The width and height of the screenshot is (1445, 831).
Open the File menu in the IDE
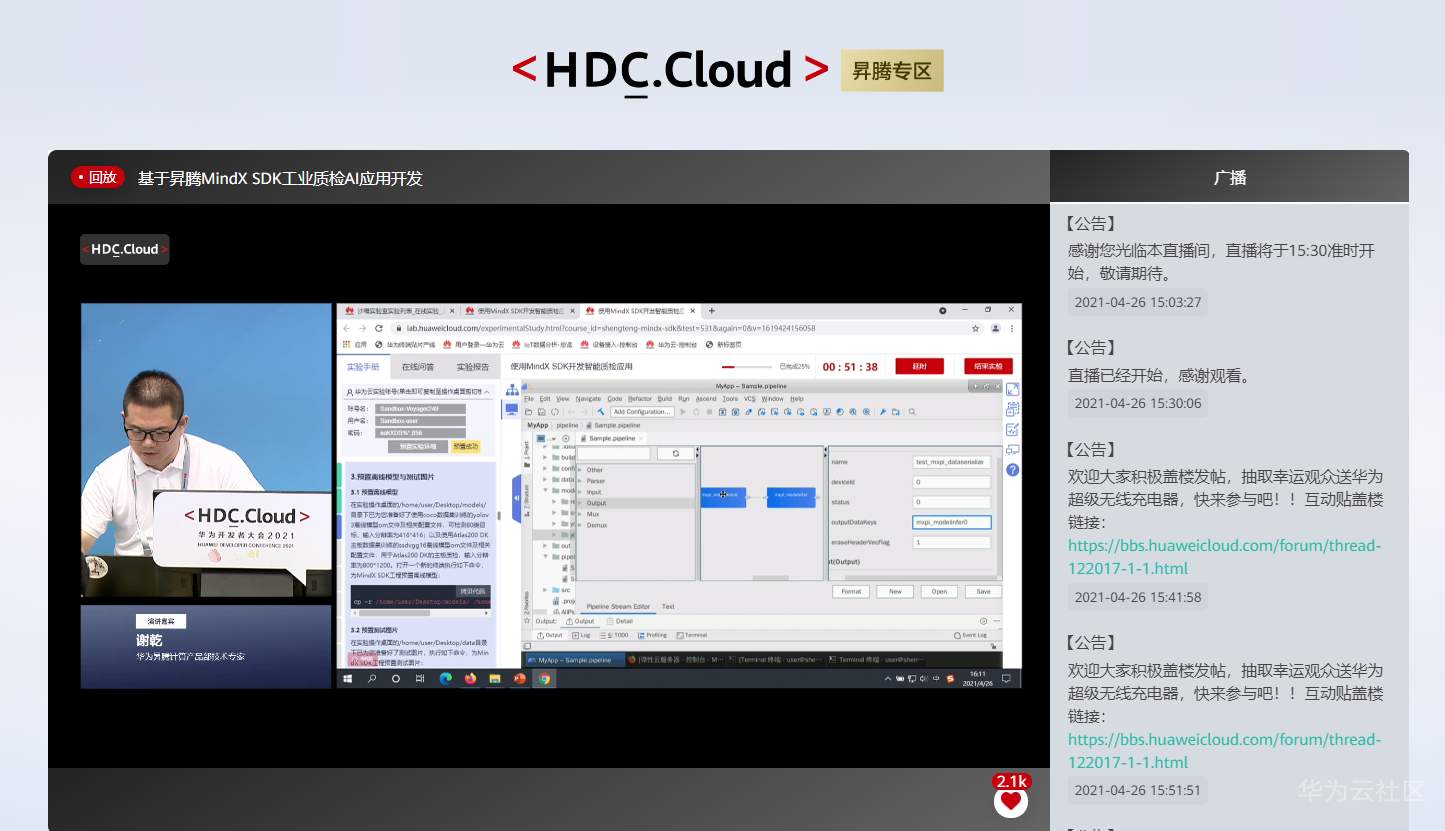click(x=529, y=399)
